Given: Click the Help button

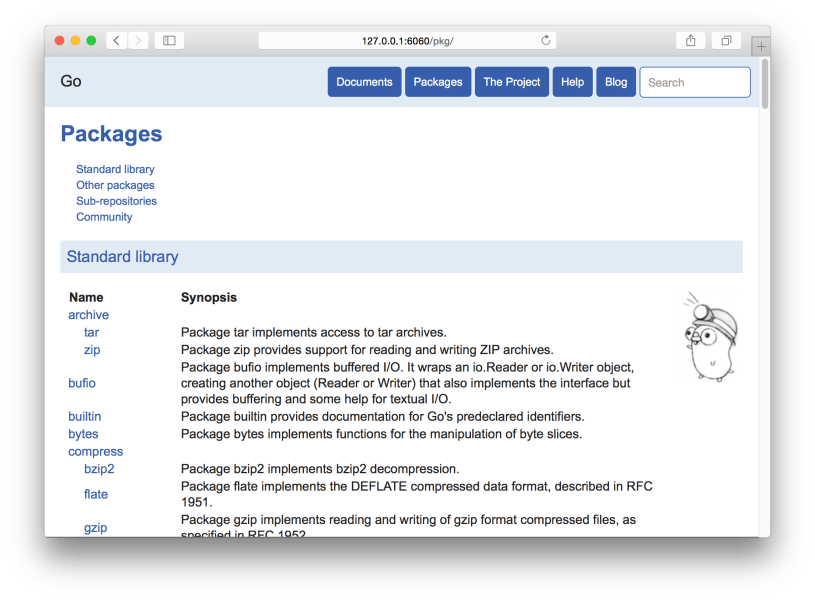Looking at the screenshot, I should coord(572,82).
